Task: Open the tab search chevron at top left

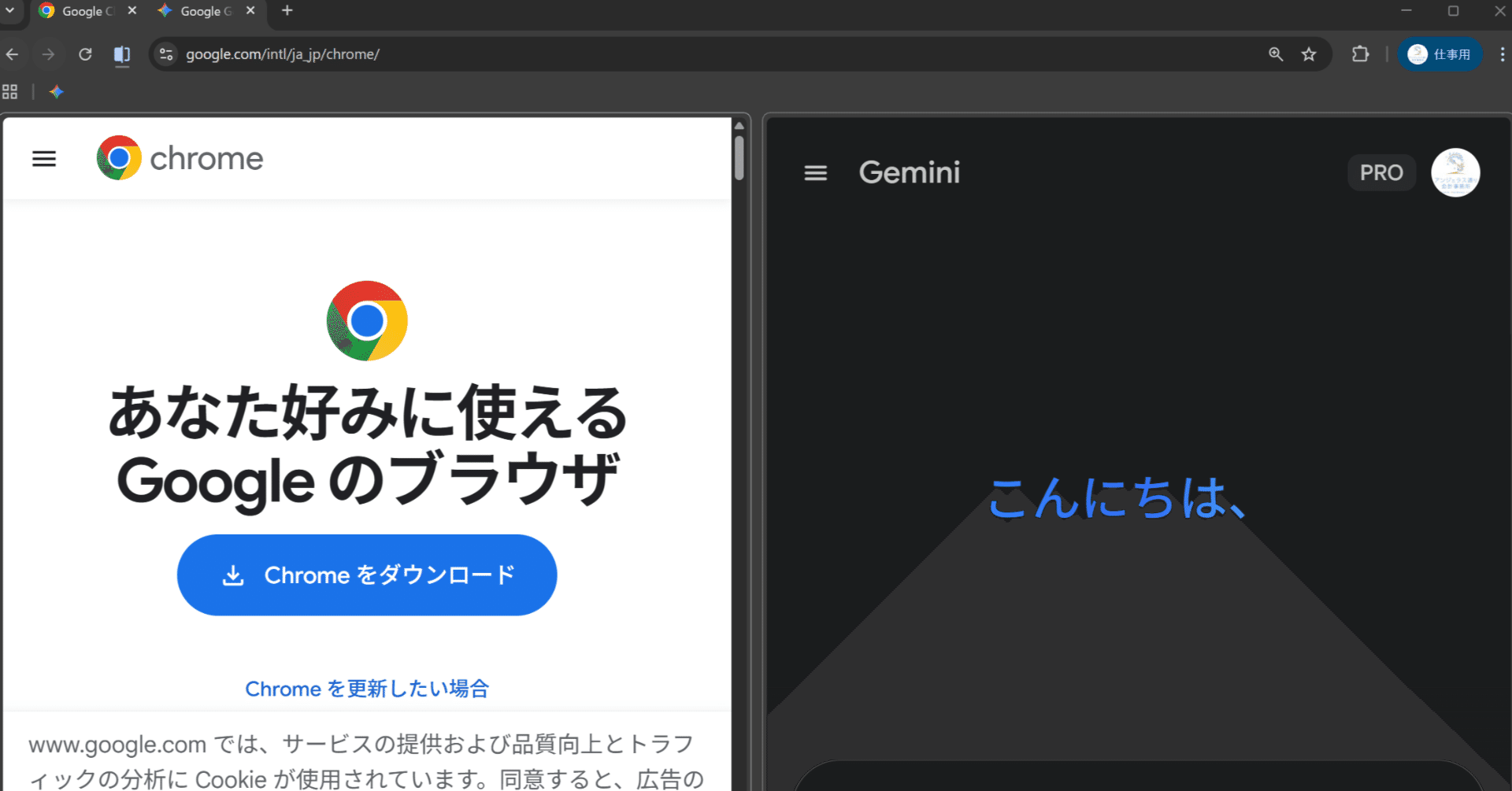Action: 11,11
